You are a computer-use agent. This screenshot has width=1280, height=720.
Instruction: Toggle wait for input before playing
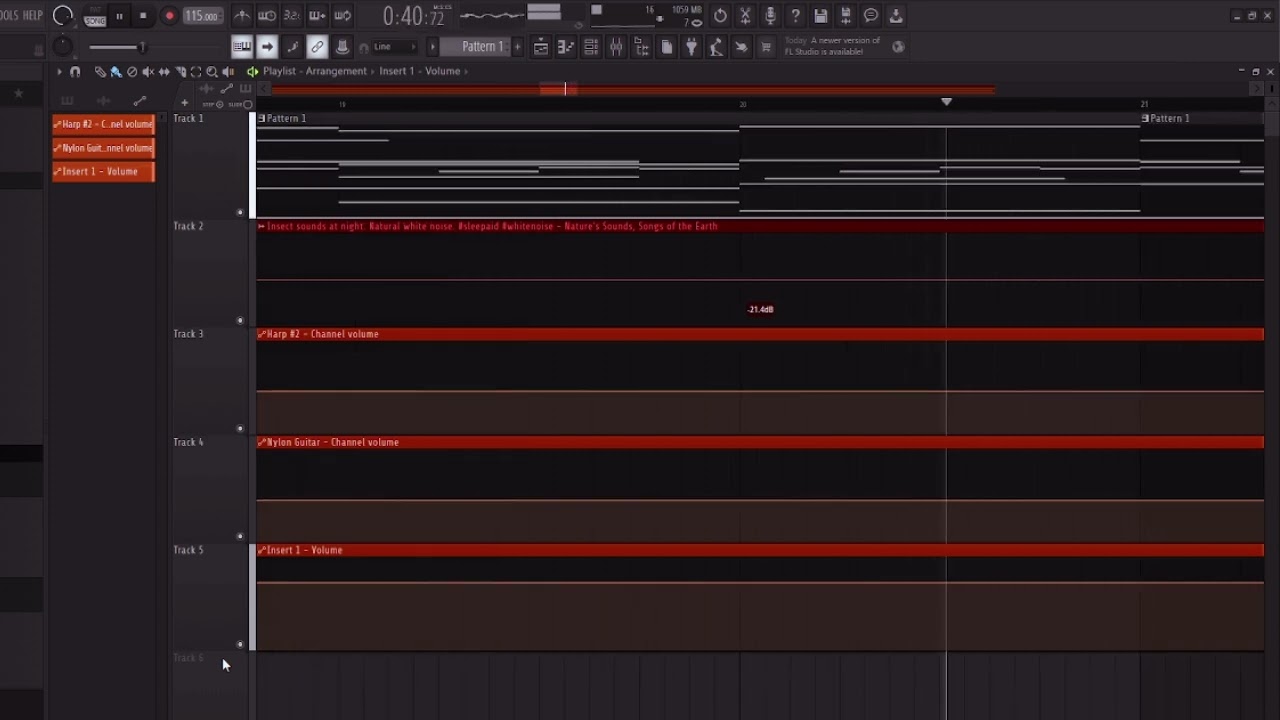point(267,15)
